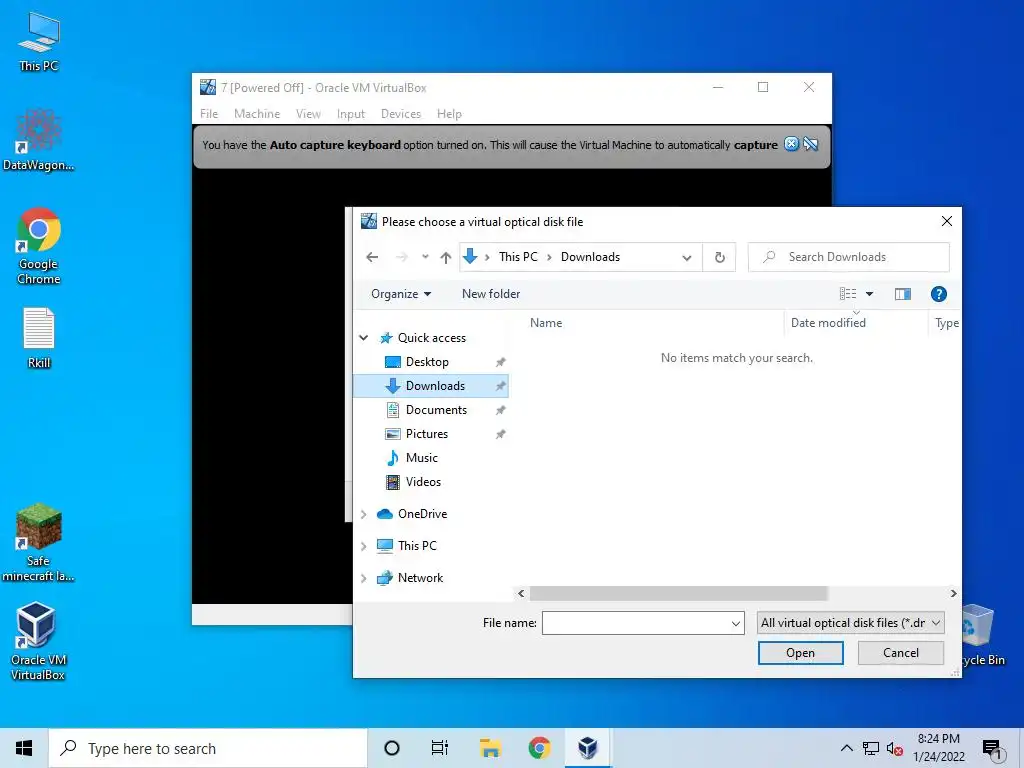Screen dimensions: 1024x768
Task: Open Cortana circle on taskbar
Action: point(392,748)
